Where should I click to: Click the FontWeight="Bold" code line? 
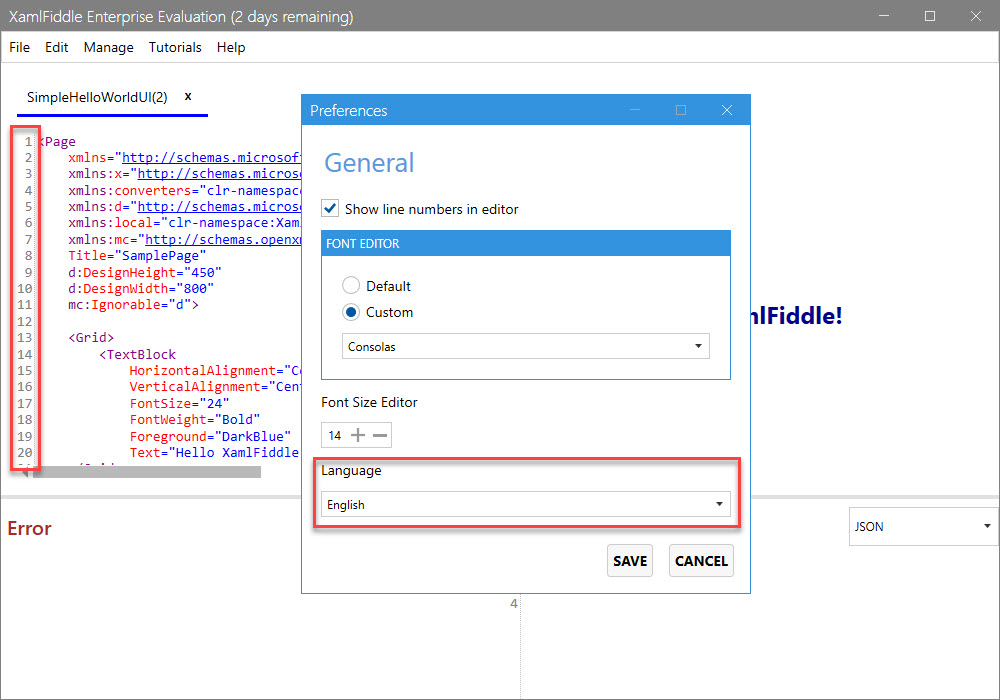[x=195, y=419]
